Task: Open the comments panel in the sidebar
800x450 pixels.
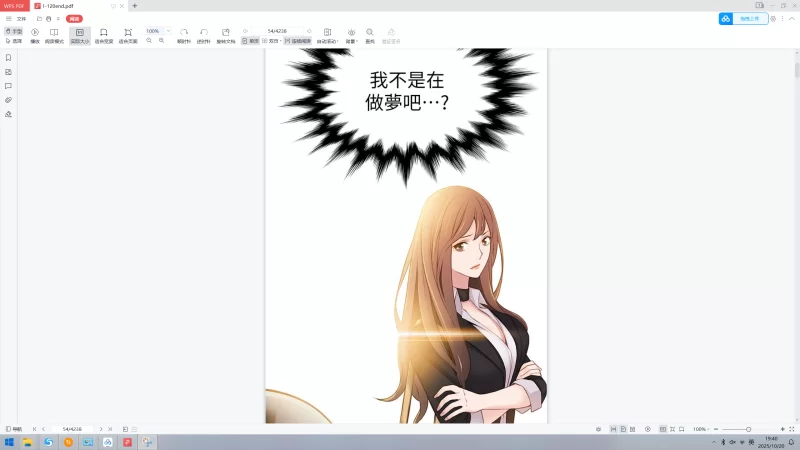Action: pyautogui.click(x=9, y=86)
